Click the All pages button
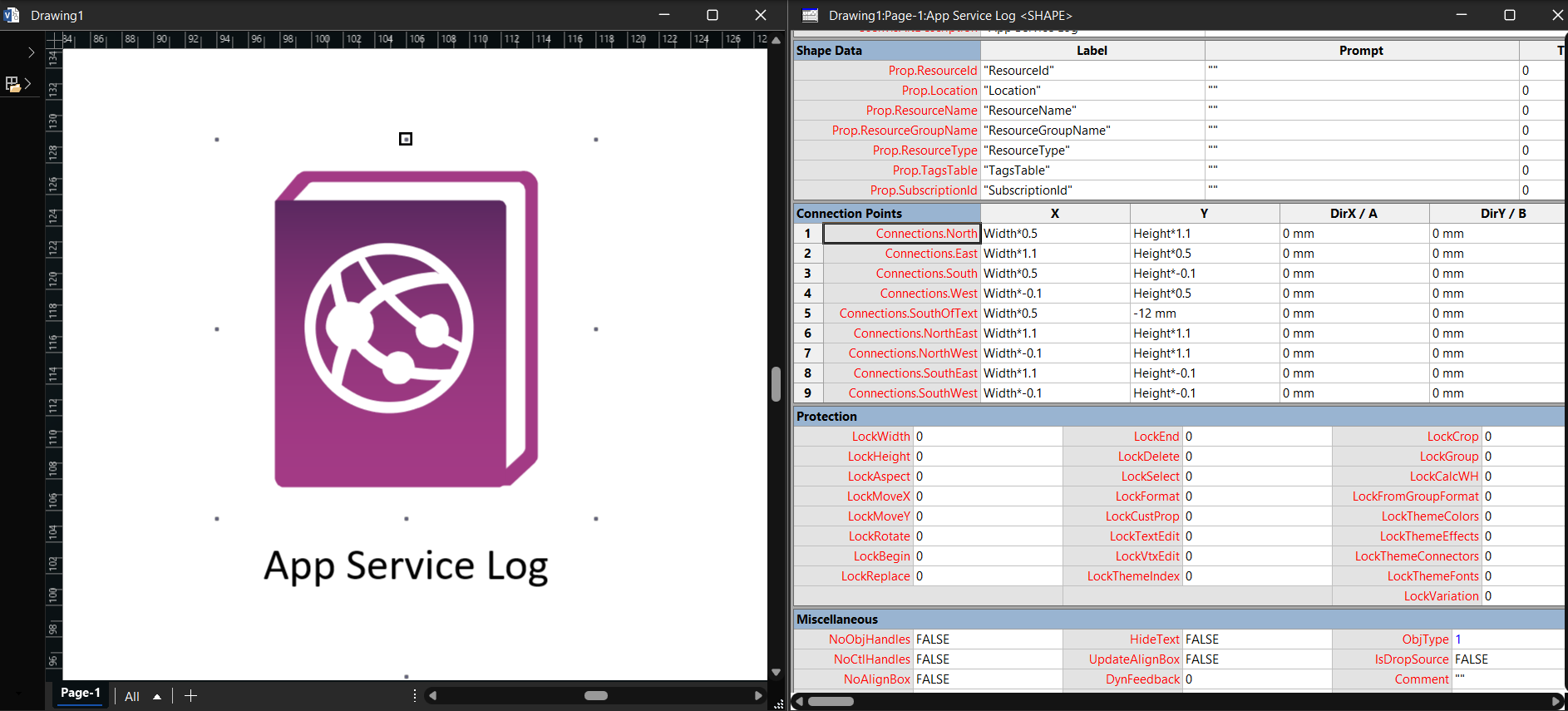 point(132,697)
